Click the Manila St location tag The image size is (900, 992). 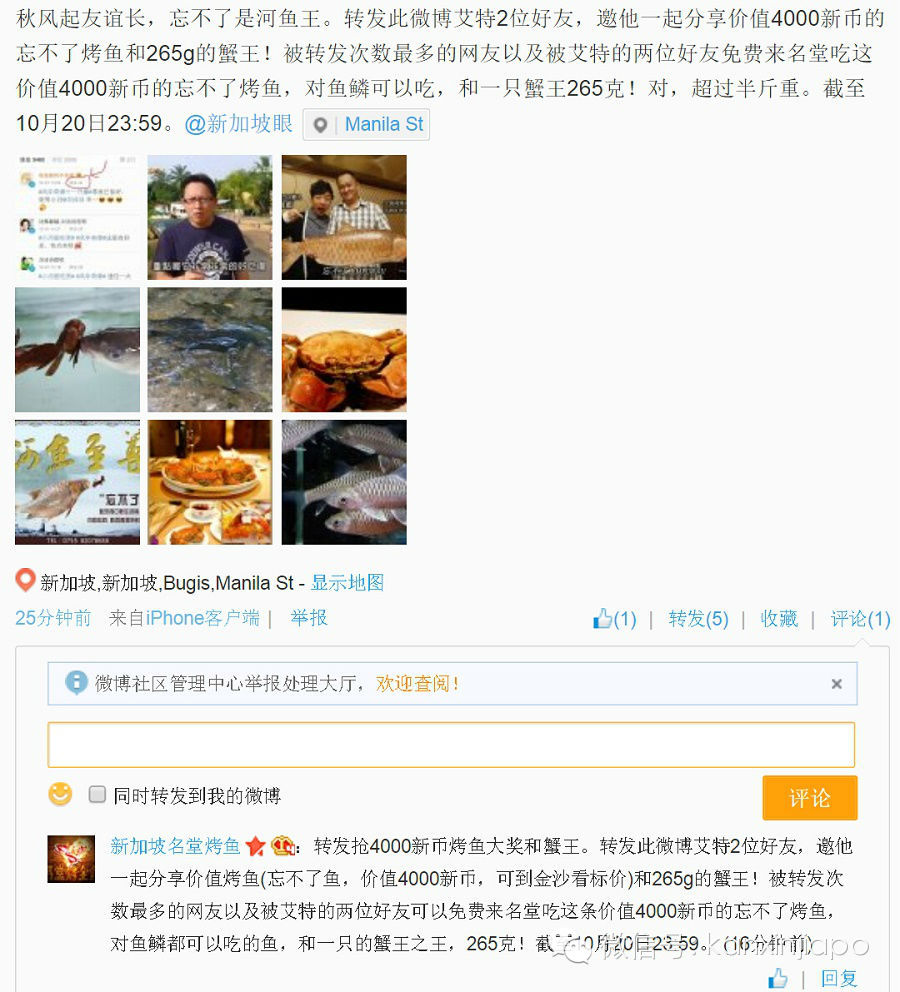(367, 125)
